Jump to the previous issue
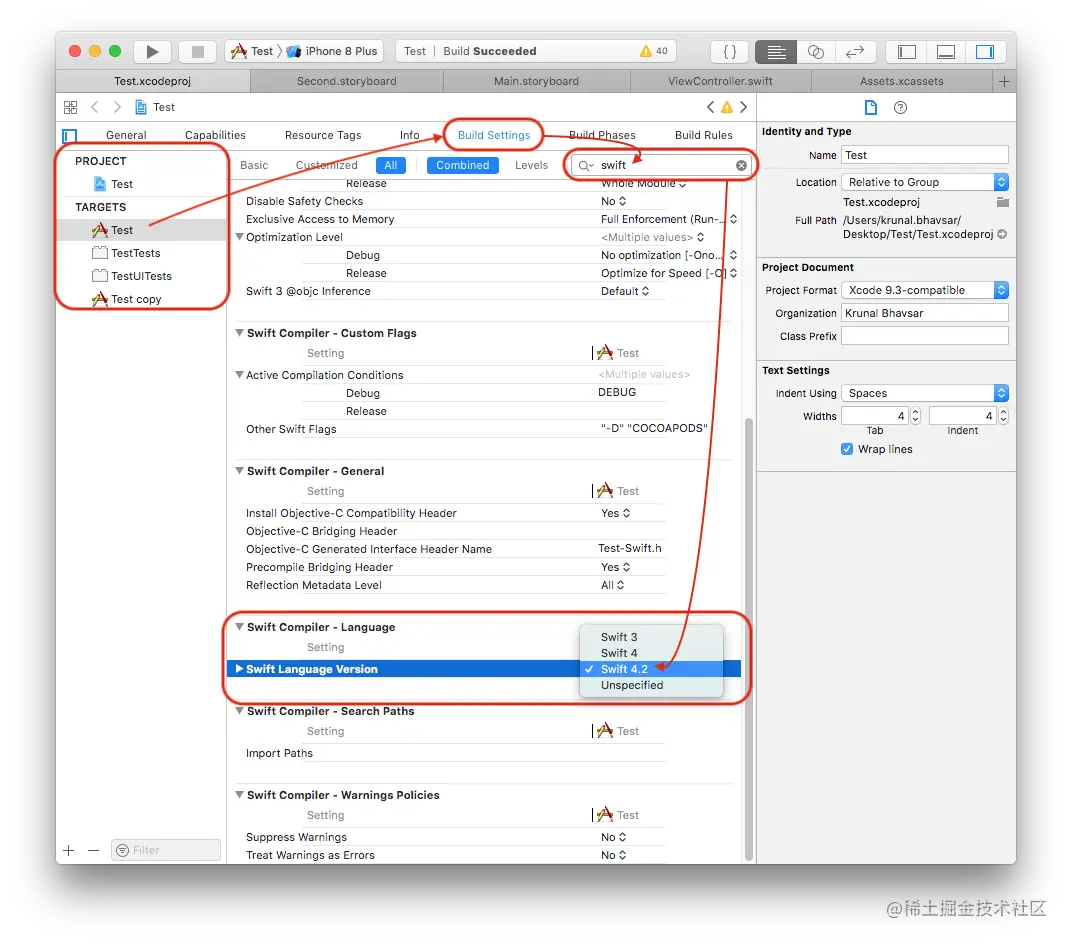 pyautogui.click(x=710, y=107)
